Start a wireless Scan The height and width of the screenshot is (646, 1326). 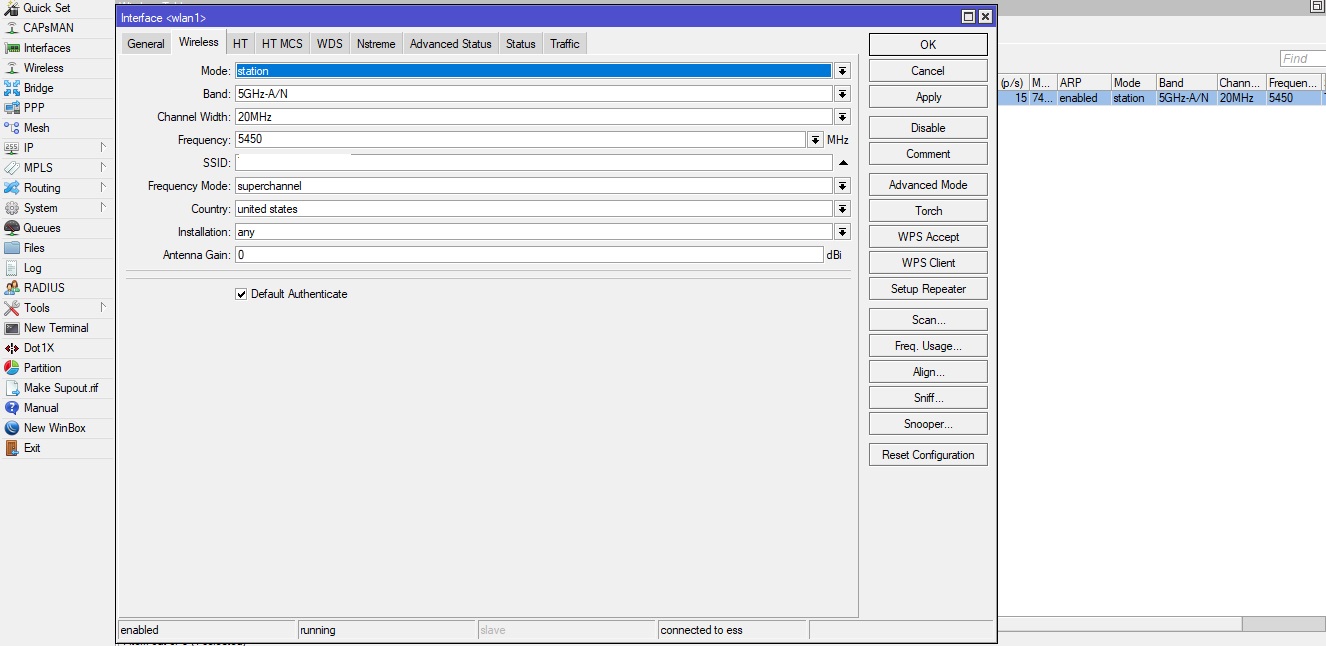(927, 319)
